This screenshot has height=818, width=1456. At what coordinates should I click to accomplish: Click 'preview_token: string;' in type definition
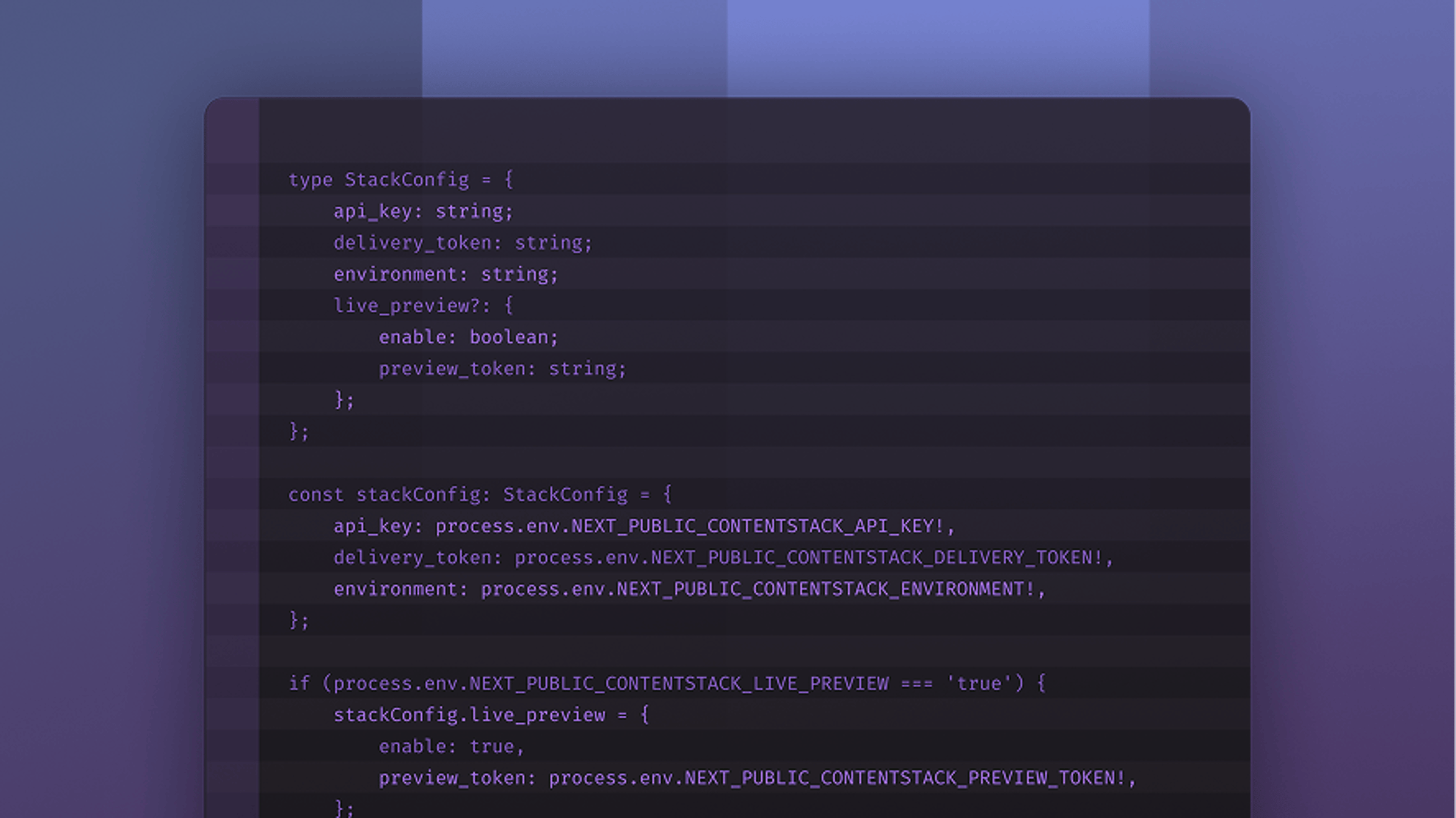[x=502, y=369]
